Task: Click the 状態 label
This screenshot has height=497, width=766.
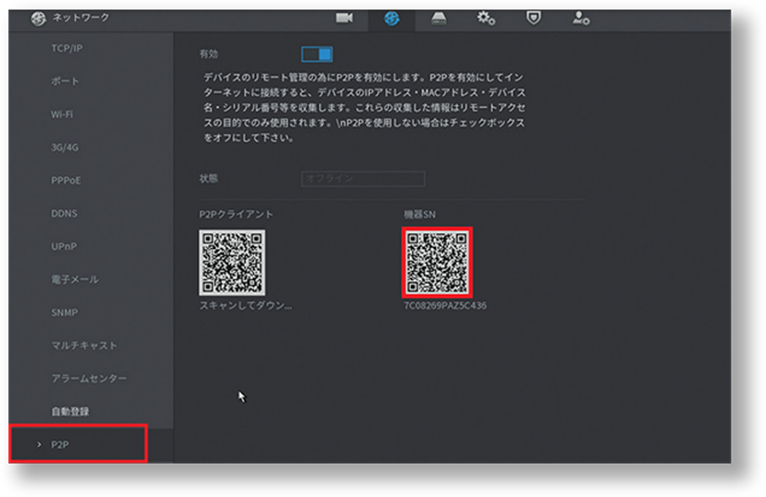Action: [209, 179]
